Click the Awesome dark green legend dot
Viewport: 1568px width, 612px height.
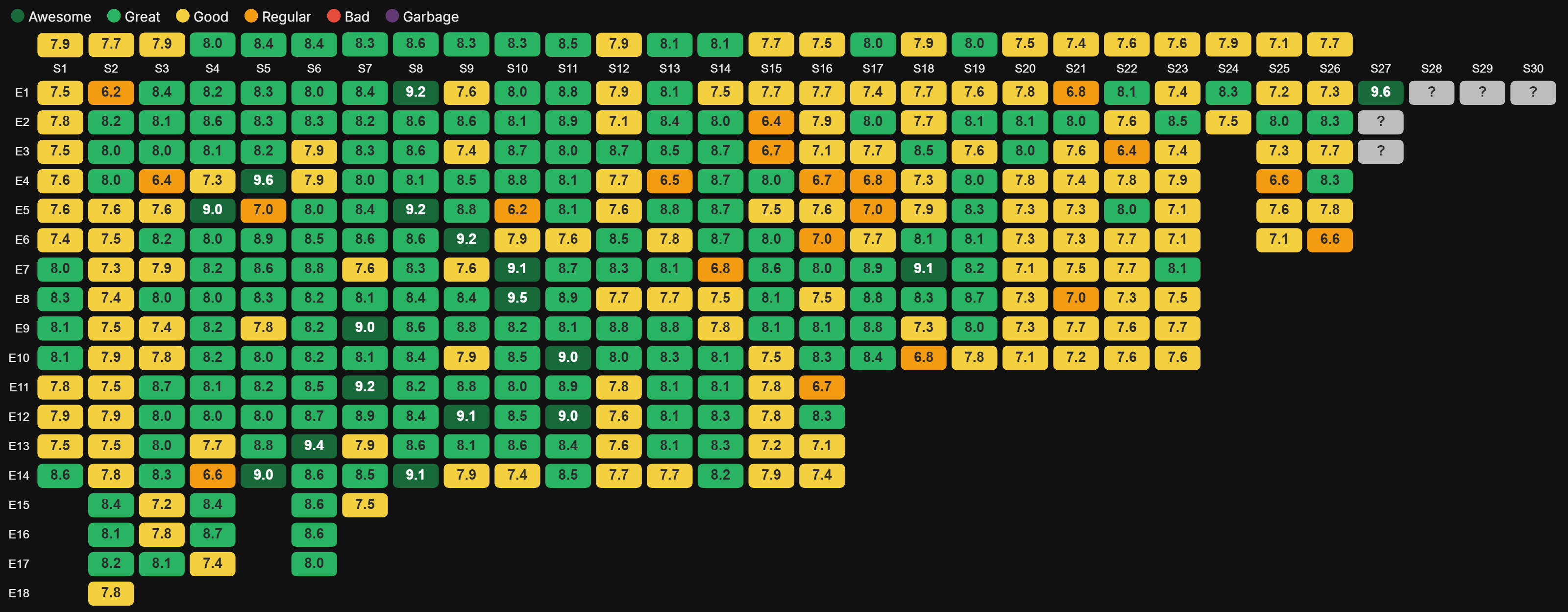pyautogui.click(x=18, y=16)
